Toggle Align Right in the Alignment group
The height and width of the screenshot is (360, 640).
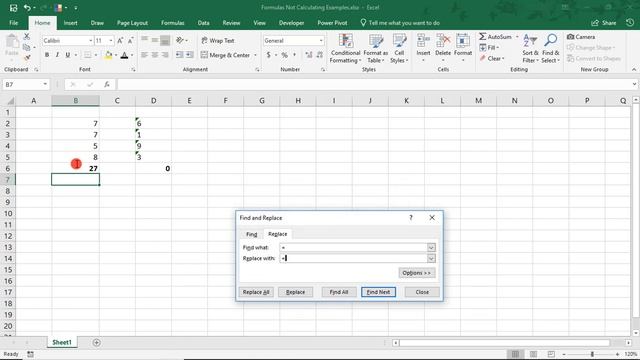[x=165, y=55]
